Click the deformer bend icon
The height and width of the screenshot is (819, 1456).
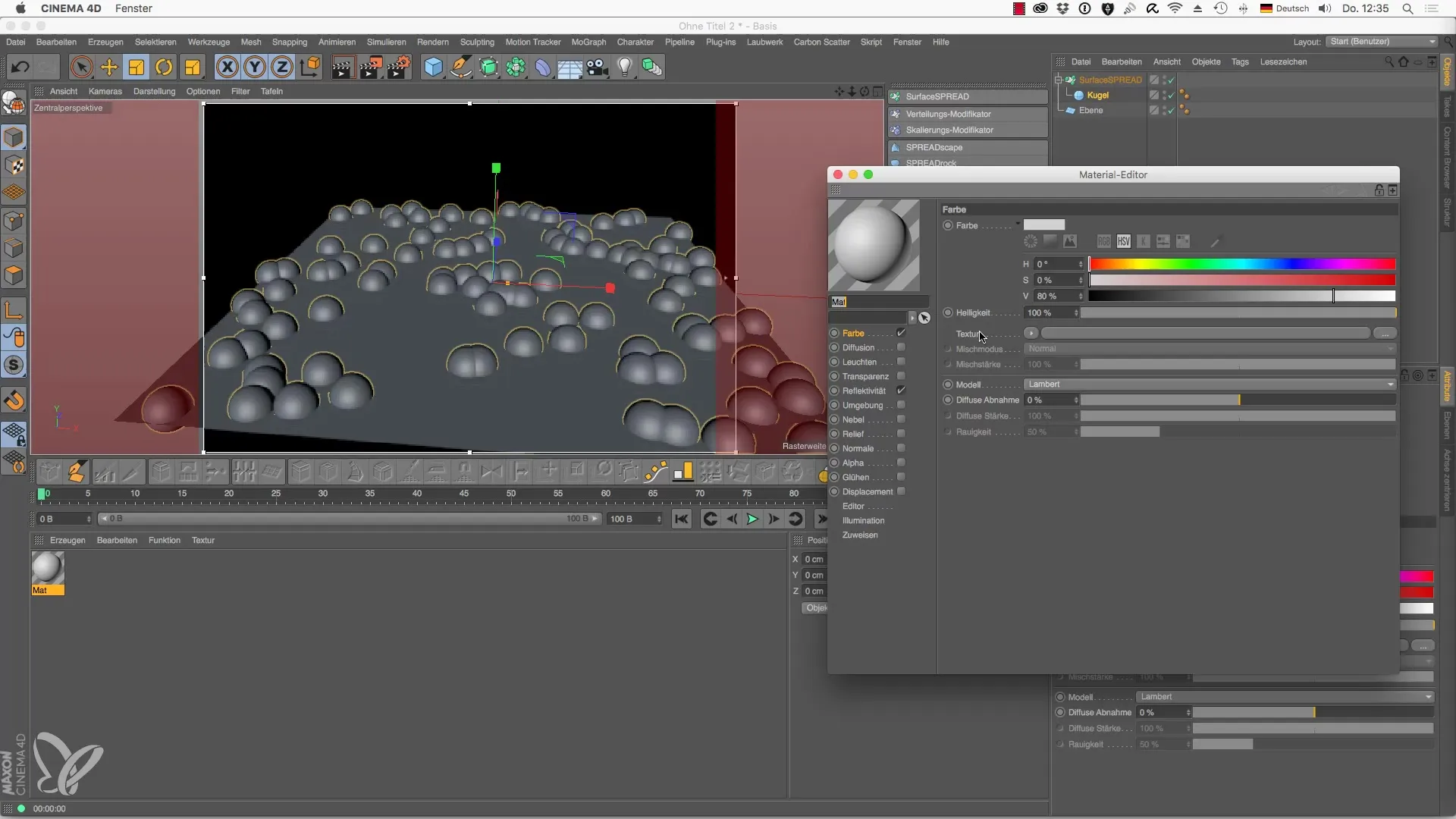pyautogui.click(x=543, y=67)
